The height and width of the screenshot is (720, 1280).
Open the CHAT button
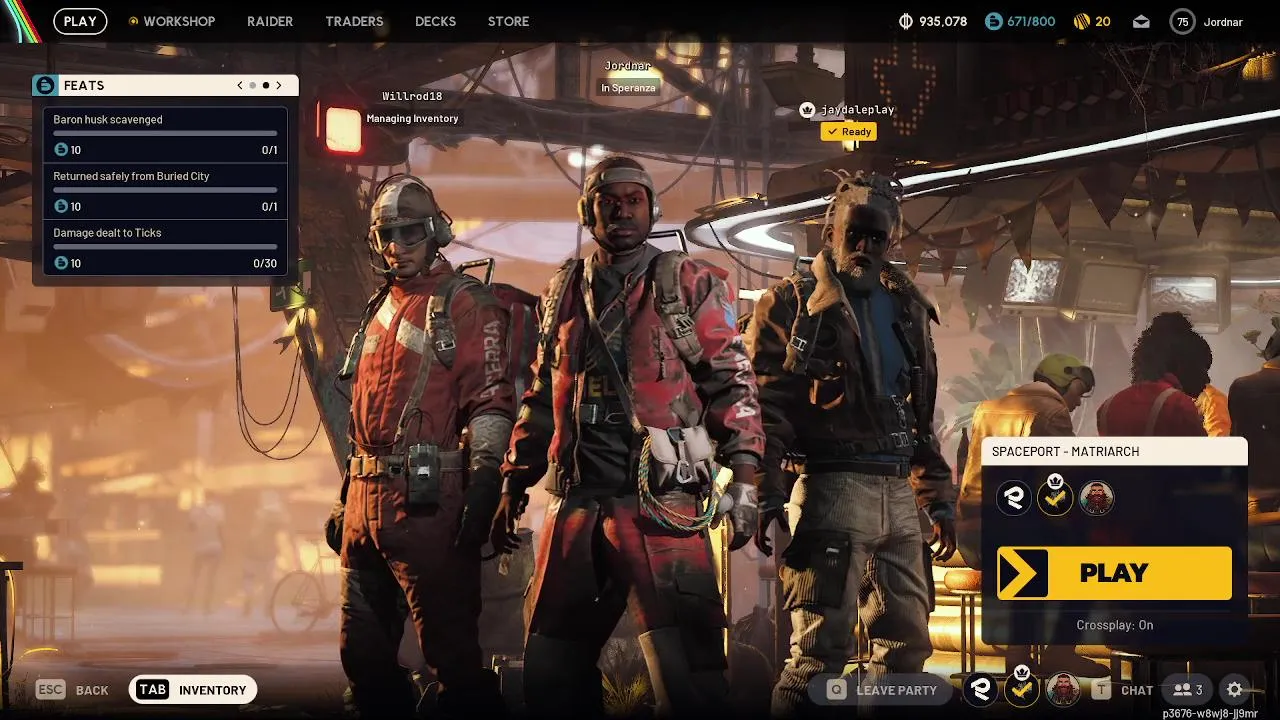[1123, 690]
